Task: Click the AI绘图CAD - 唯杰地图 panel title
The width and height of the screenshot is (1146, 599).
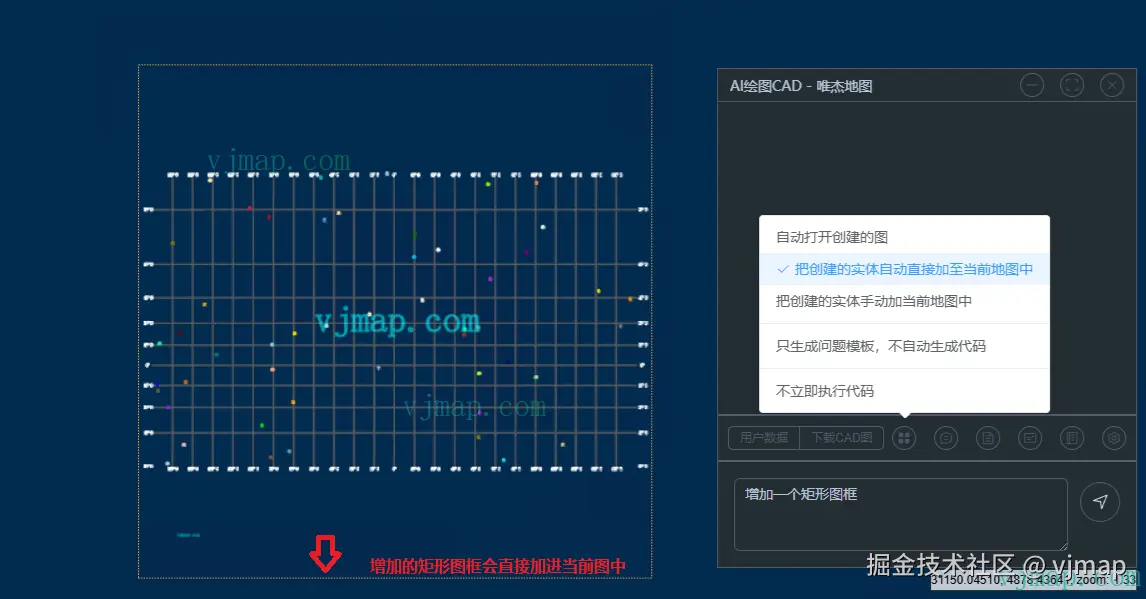Action: [801, 86]
